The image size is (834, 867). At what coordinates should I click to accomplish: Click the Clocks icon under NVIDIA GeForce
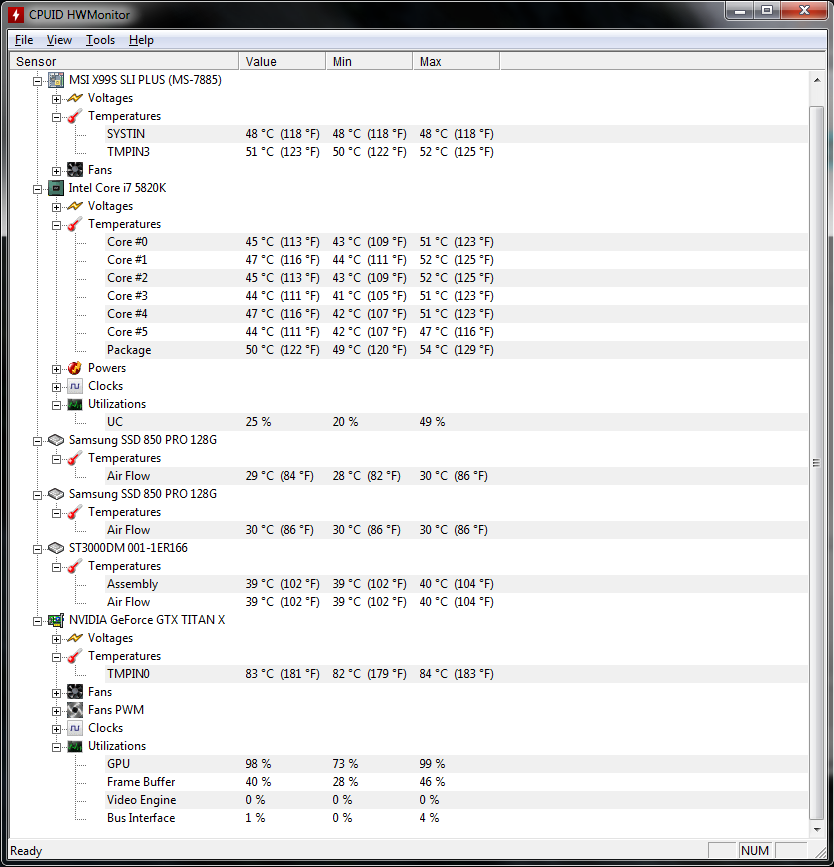[75, 728]
